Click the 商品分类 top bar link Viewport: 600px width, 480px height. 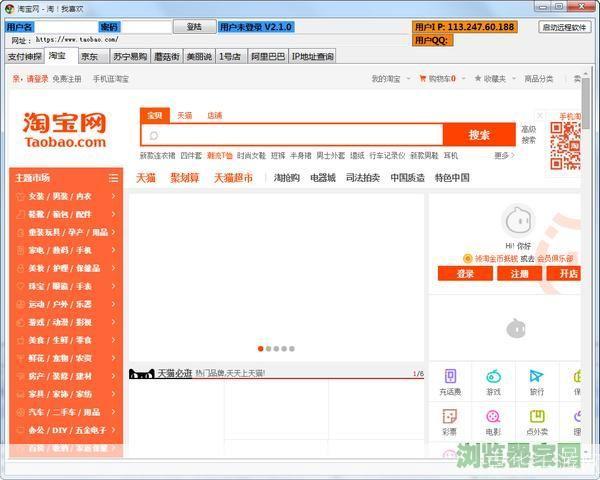click(x=539, y=79)
